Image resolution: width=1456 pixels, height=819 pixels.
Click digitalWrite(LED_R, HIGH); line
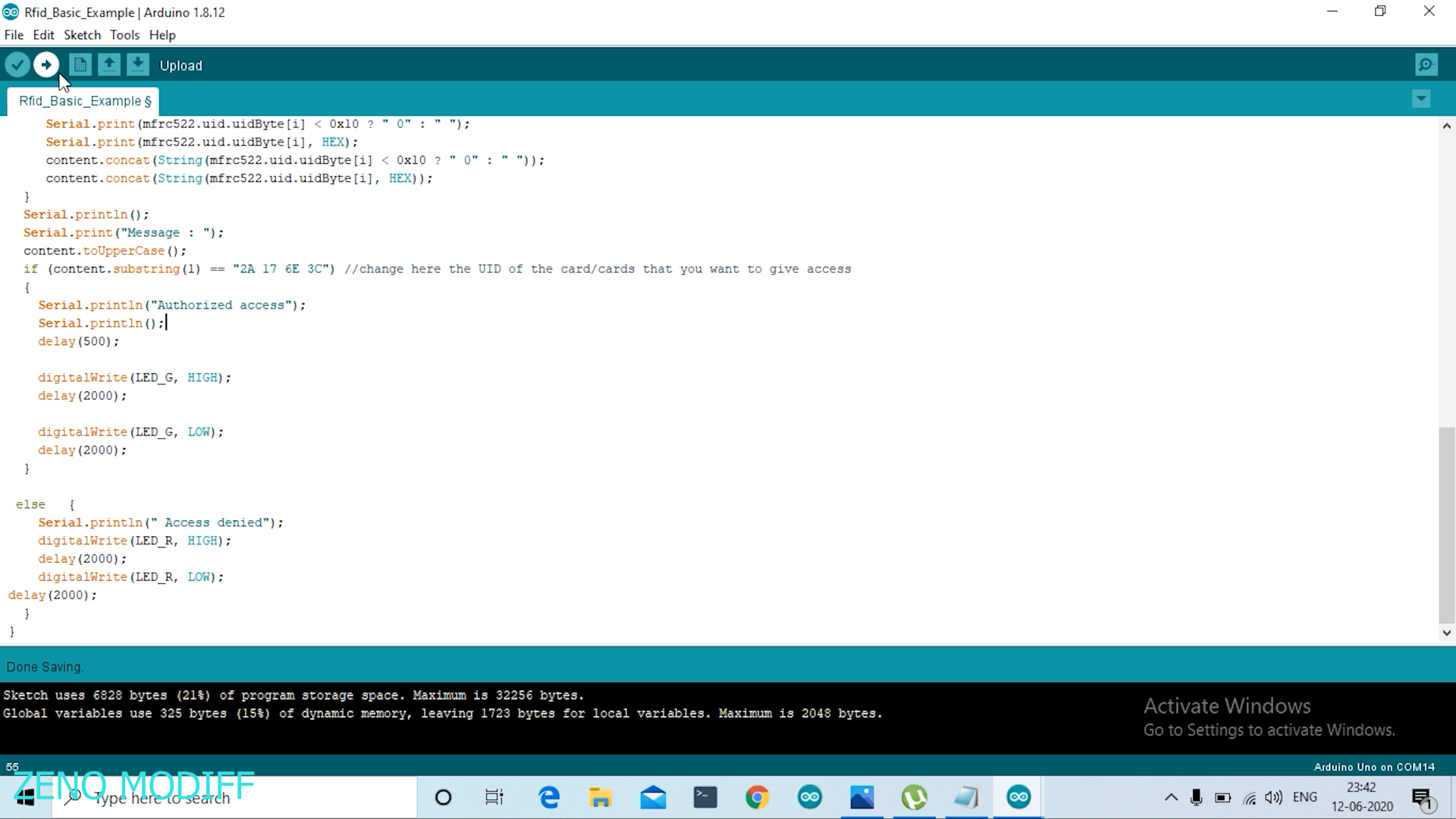point(134,541)
